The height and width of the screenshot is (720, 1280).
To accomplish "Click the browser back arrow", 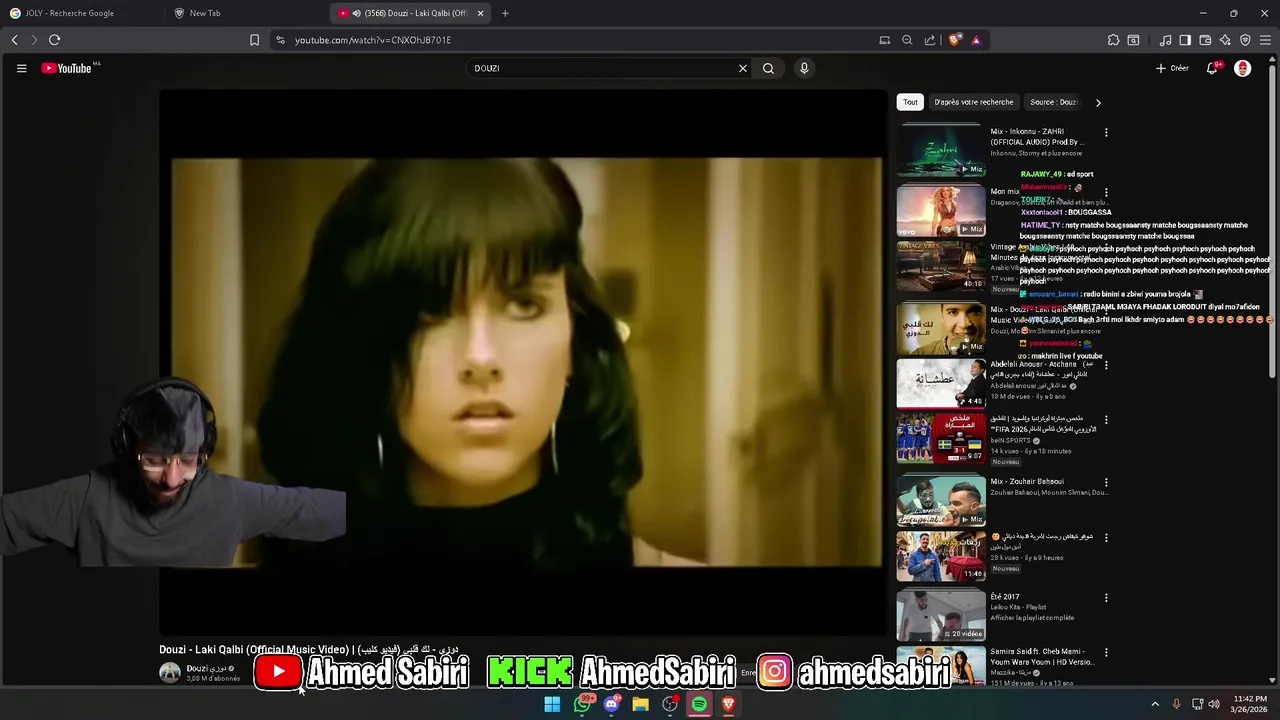I will [14, 40].
